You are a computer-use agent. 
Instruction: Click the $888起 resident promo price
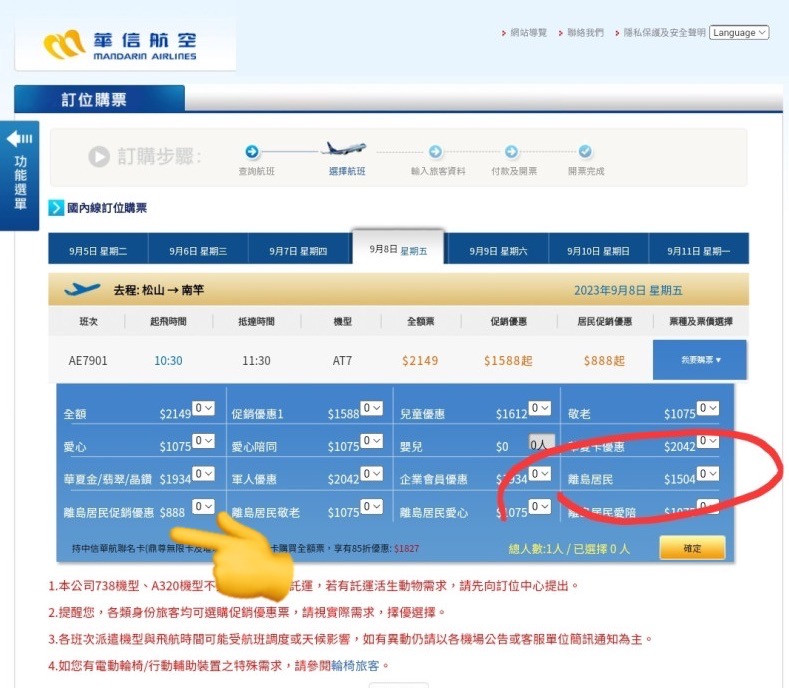(x=604, y=360)
